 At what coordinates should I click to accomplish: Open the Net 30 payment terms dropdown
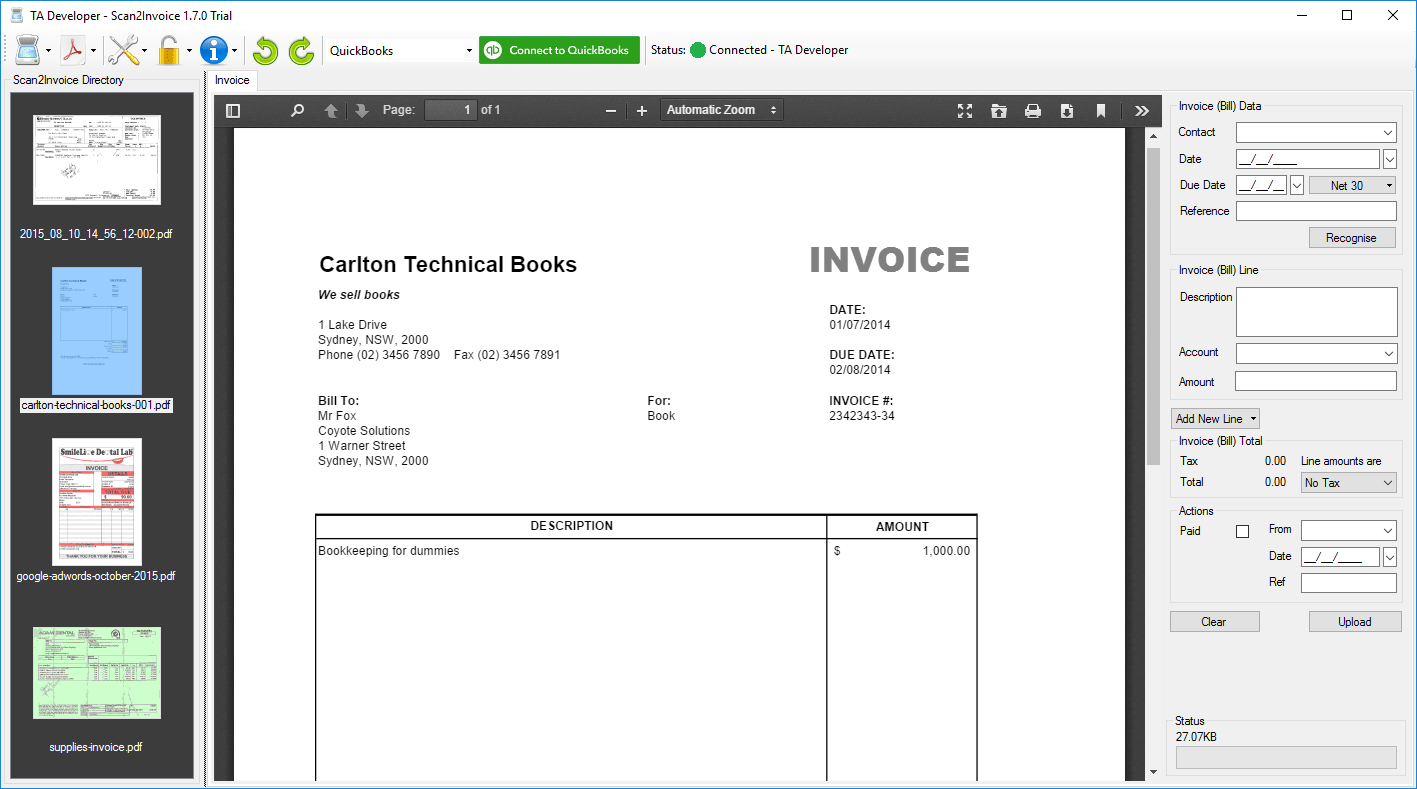(1352, 184)
